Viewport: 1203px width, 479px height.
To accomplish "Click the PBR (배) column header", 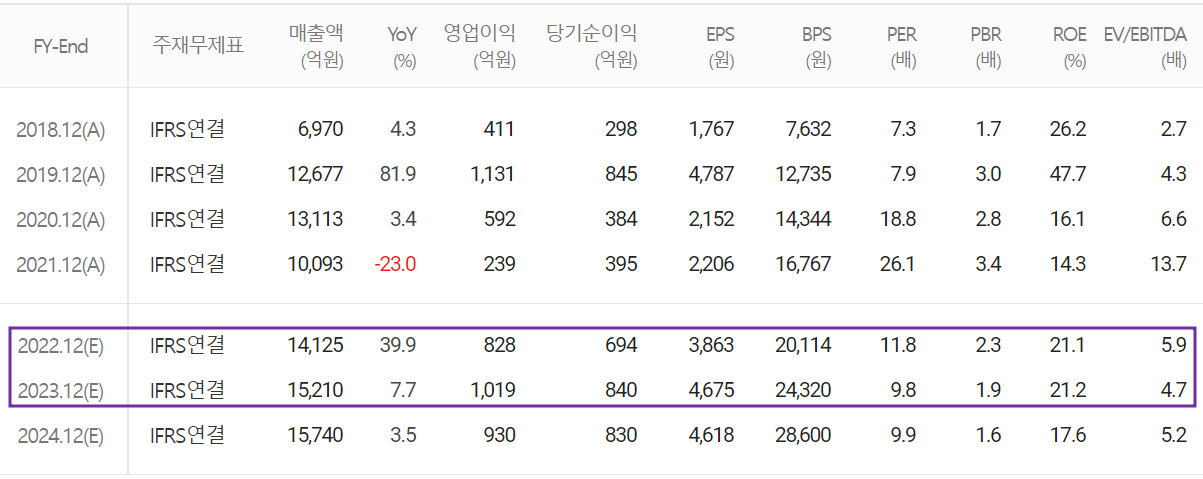I will (986, 46).
